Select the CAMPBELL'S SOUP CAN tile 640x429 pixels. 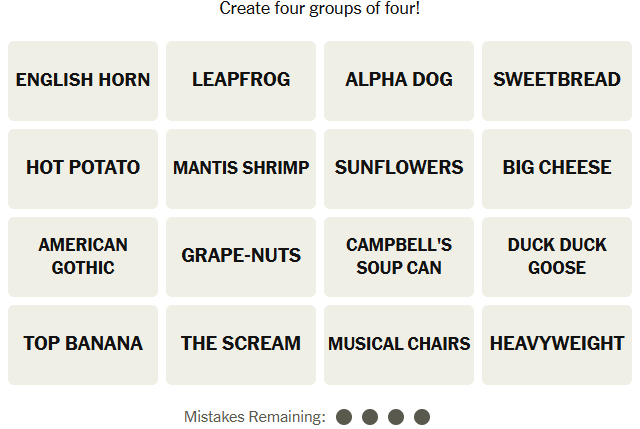[399, 257]
